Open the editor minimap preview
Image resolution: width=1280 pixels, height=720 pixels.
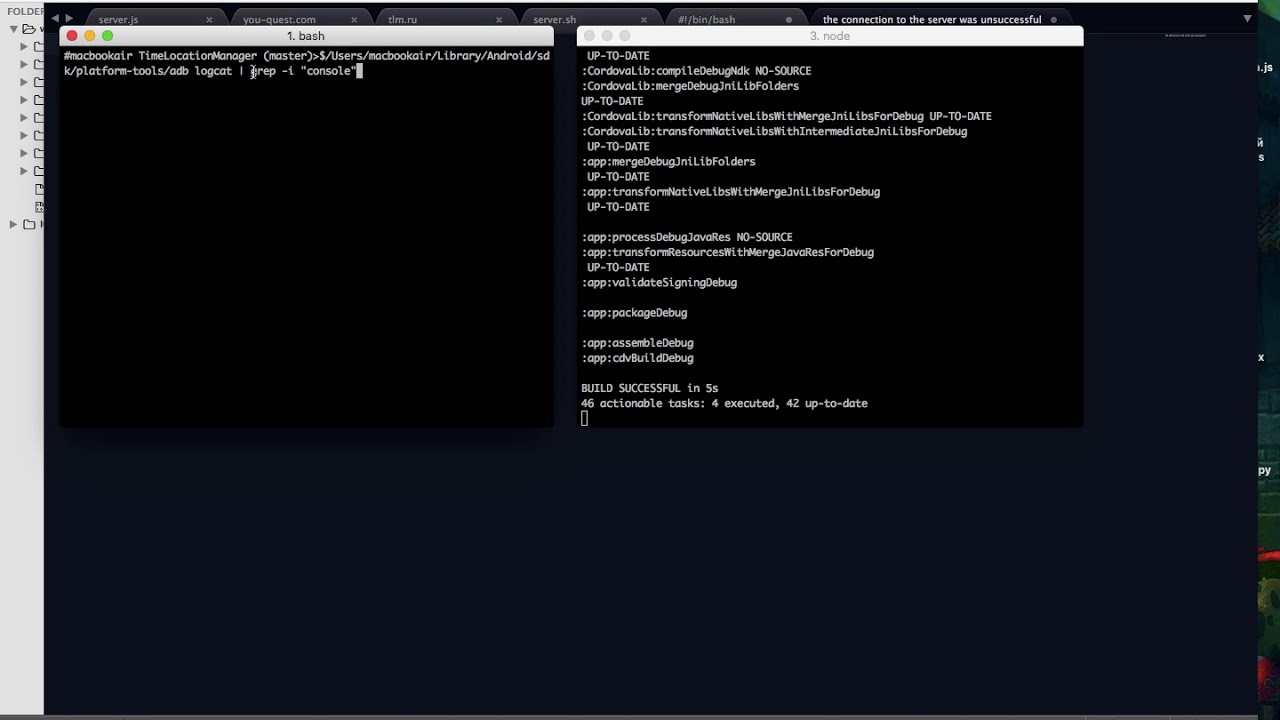1185,36
